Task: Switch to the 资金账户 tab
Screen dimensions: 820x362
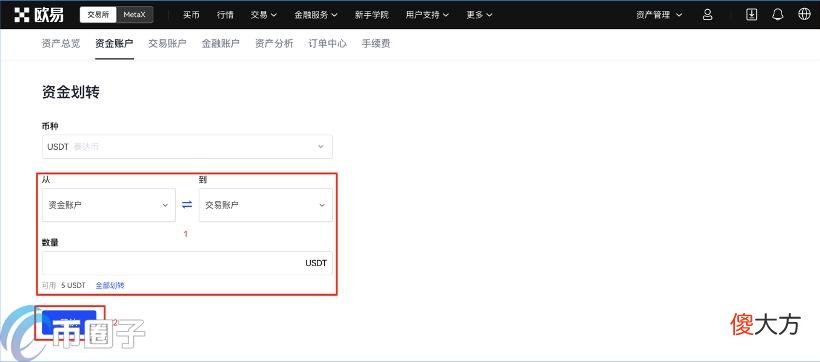Action: (114, 43)
